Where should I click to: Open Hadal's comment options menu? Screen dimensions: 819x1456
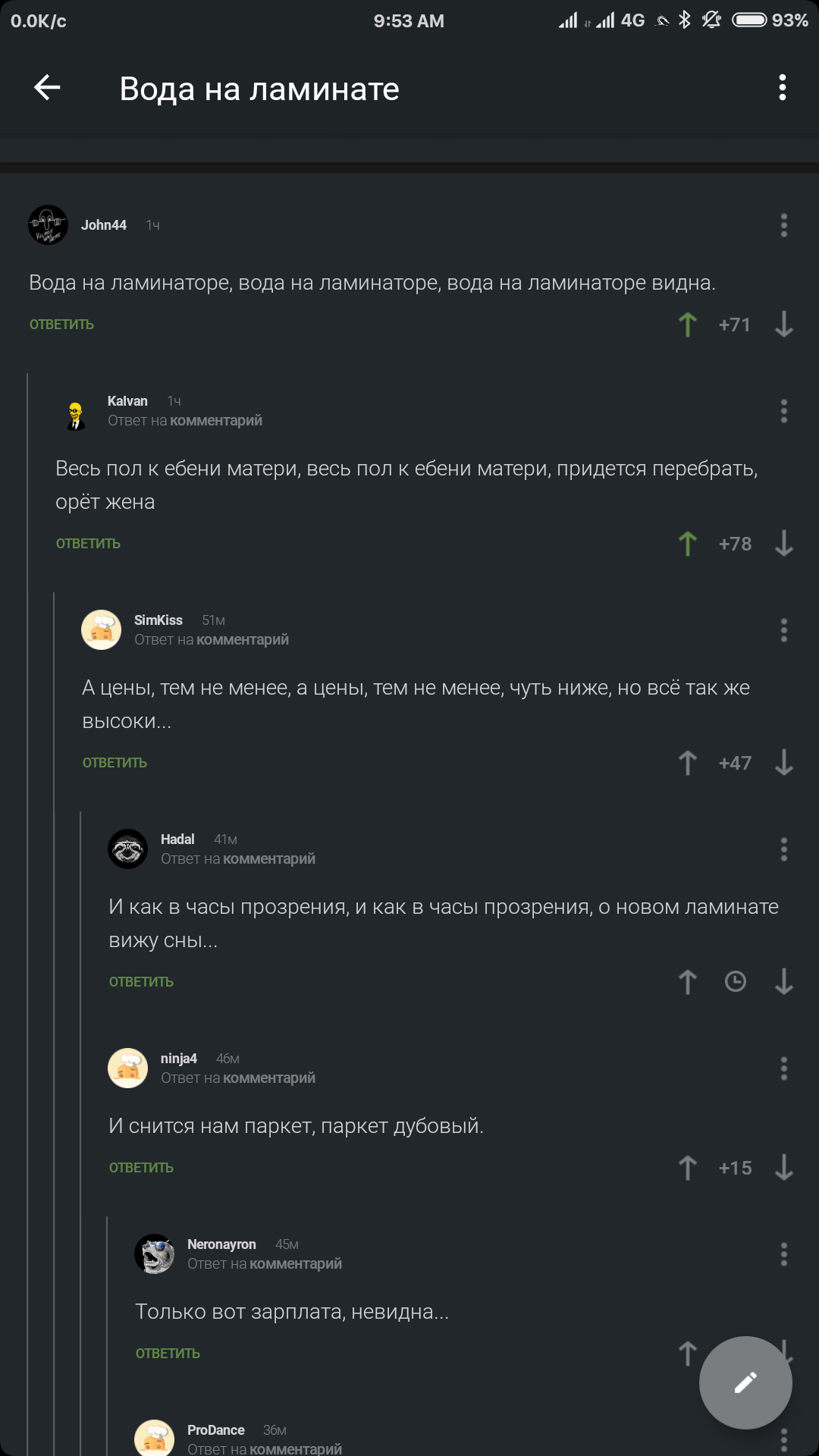(x=783, y=849)
